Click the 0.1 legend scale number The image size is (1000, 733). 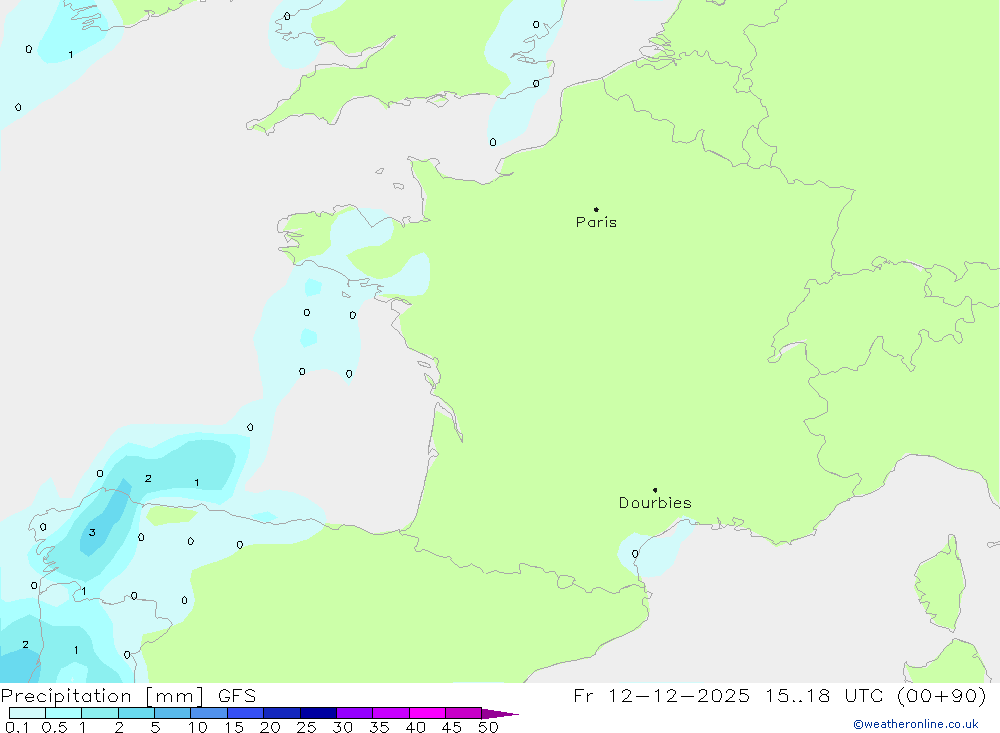(x=17, y=727)
